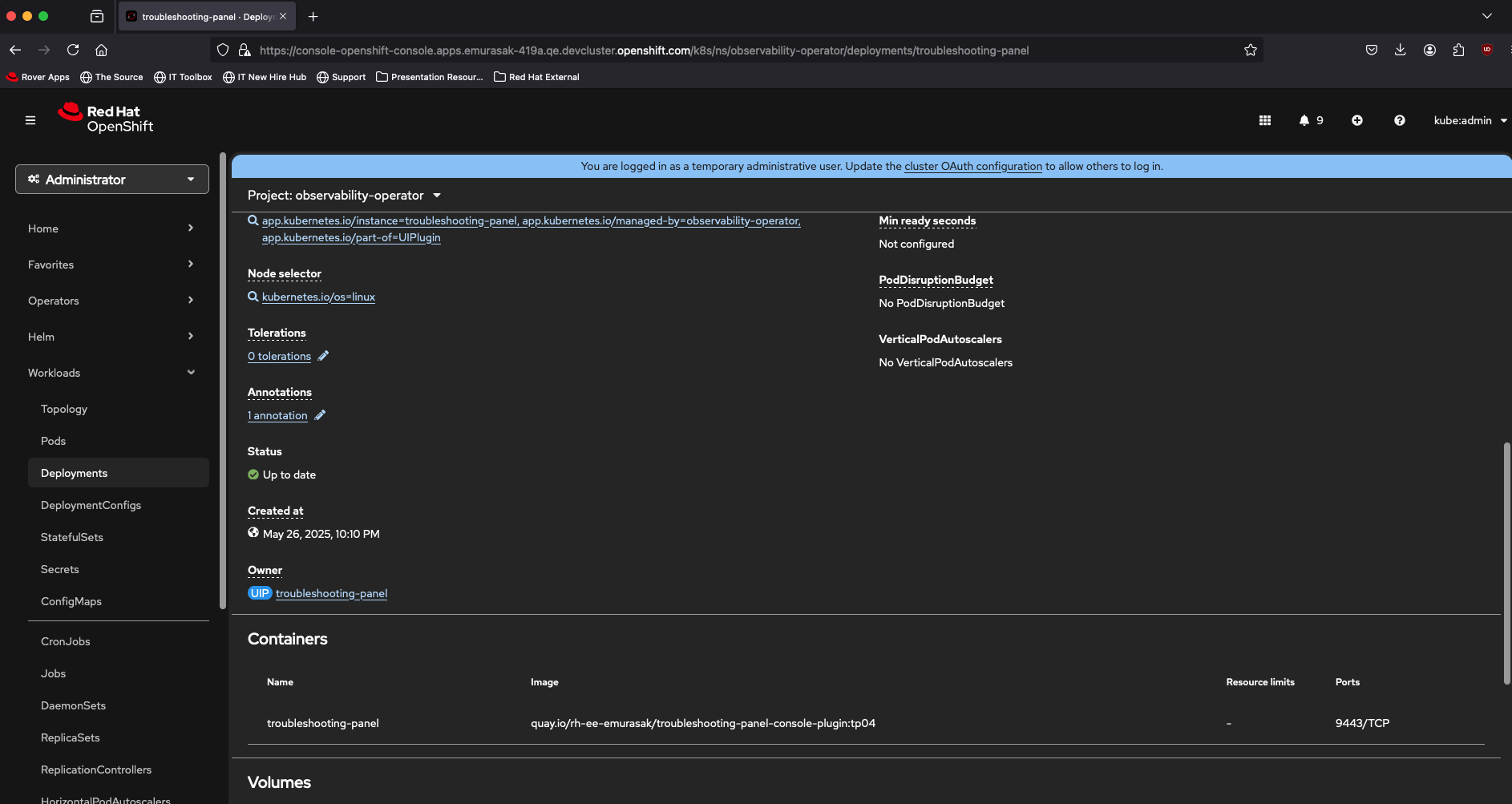
Task: Edit tolerations with the pencil icon
Action: pos(323,356)
